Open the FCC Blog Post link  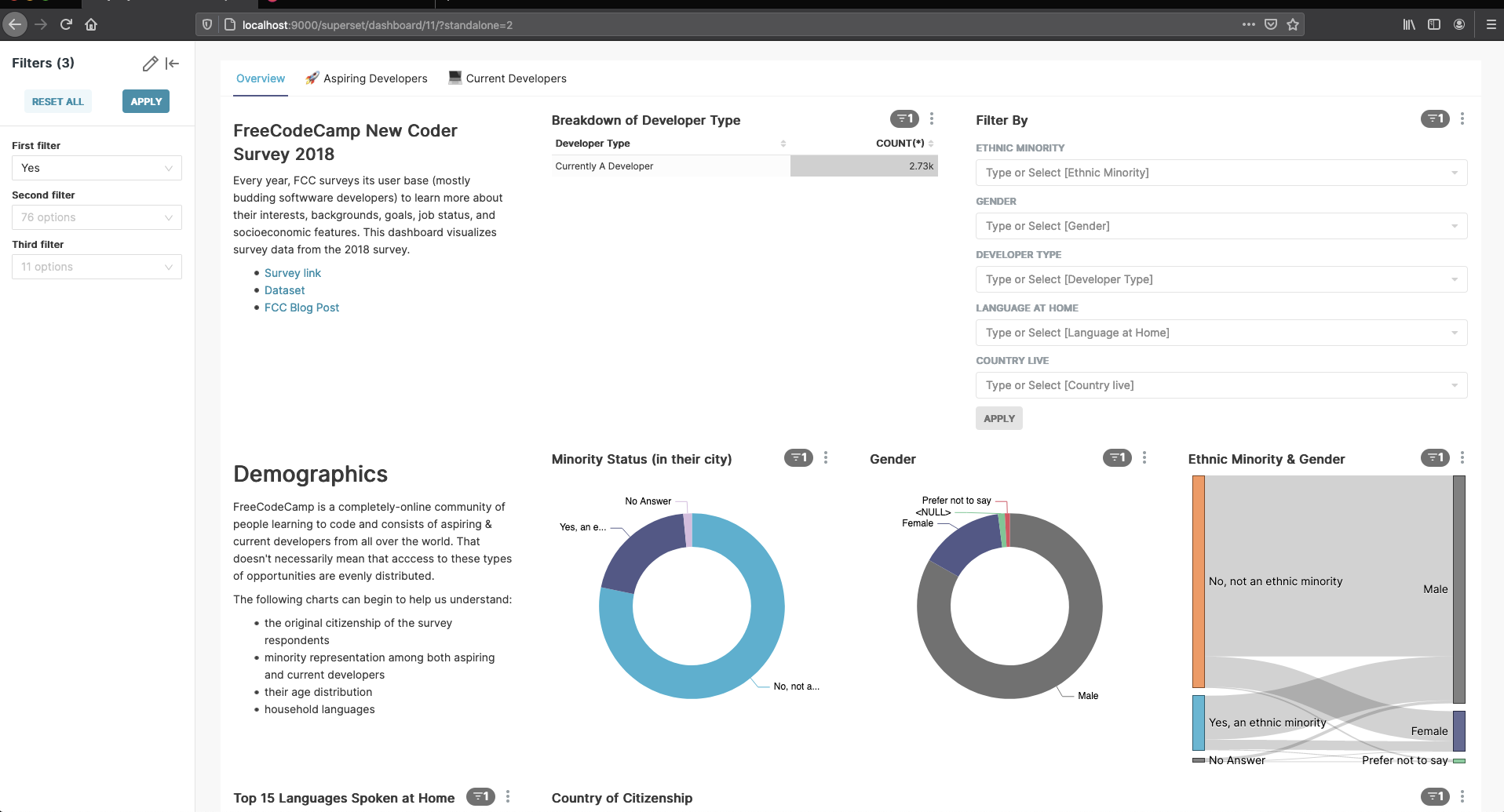(301, 308)
